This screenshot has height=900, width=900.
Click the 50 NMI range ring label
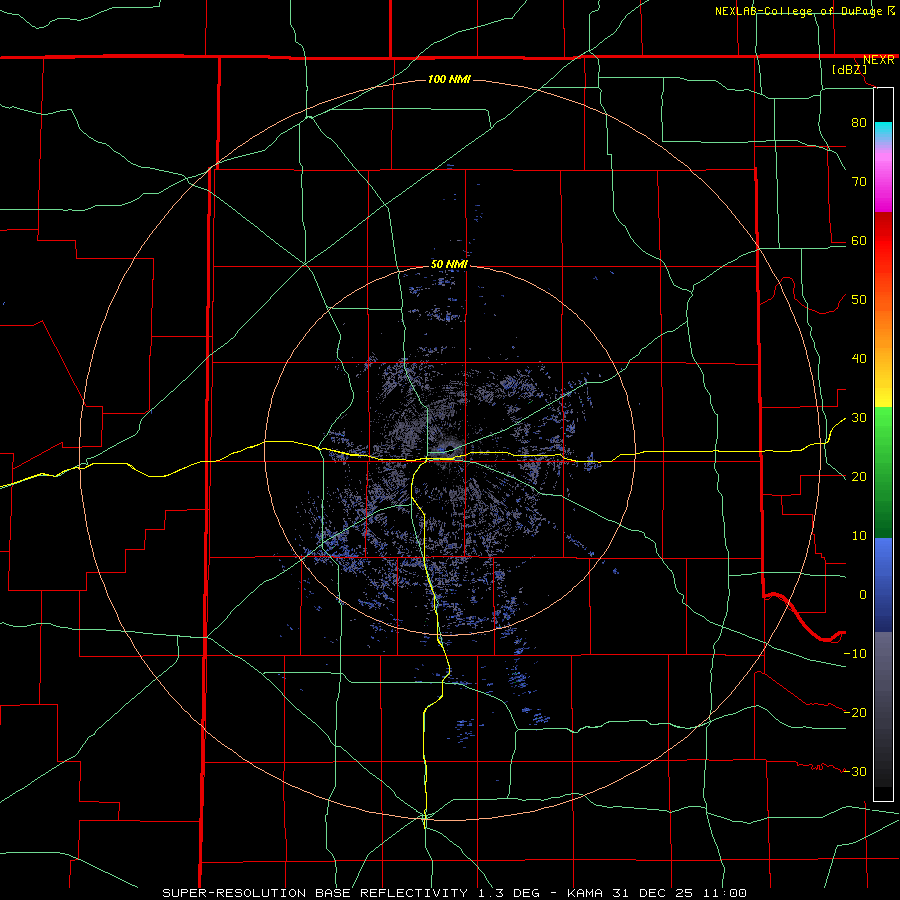(449, 265)
